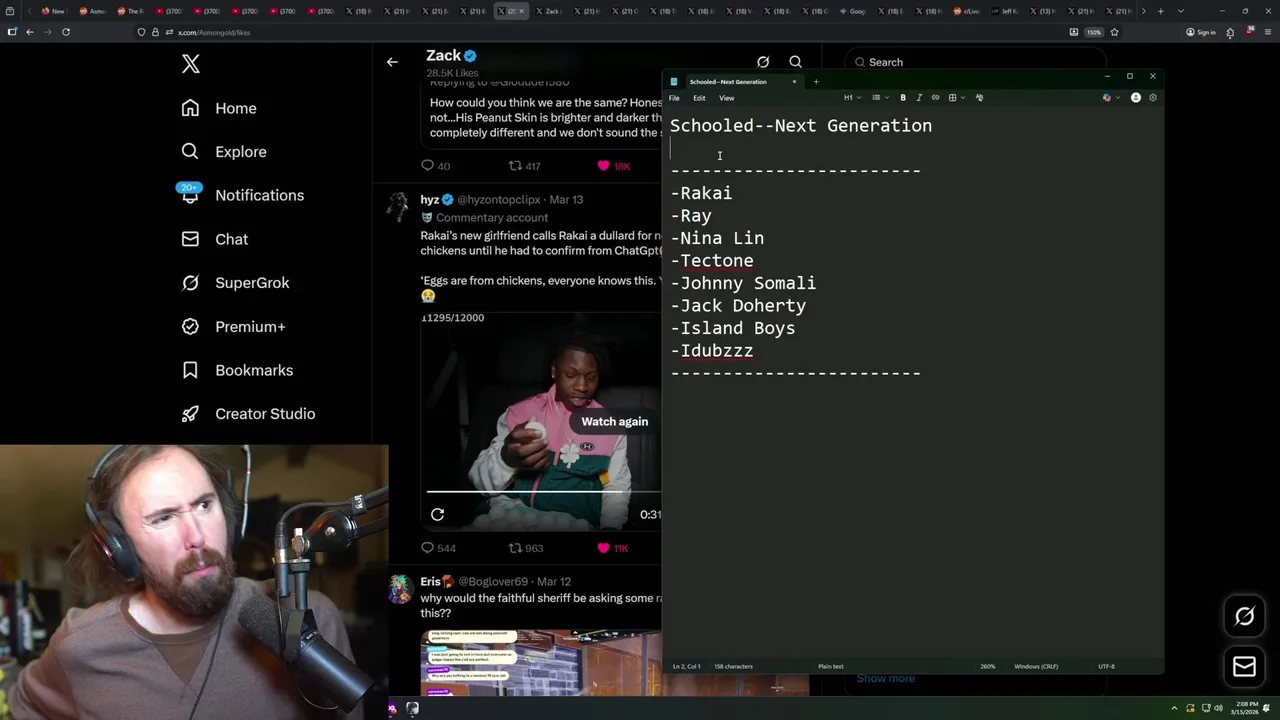Click Plain text in Notepad status bar
The image size is (1280, 720).
[x=831, y=666]
